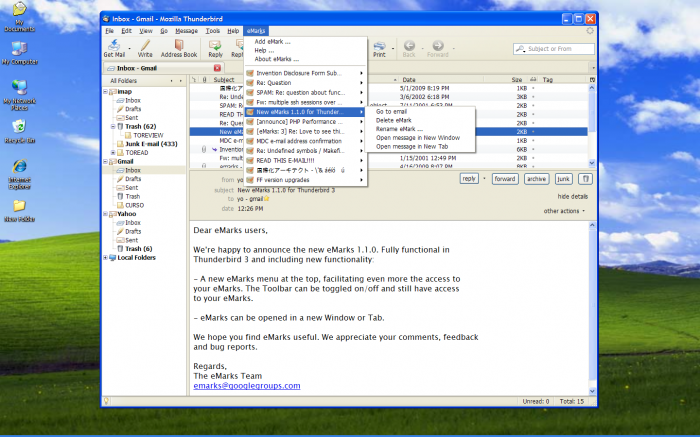Click the Reply toolbar icon

(215, 45)
